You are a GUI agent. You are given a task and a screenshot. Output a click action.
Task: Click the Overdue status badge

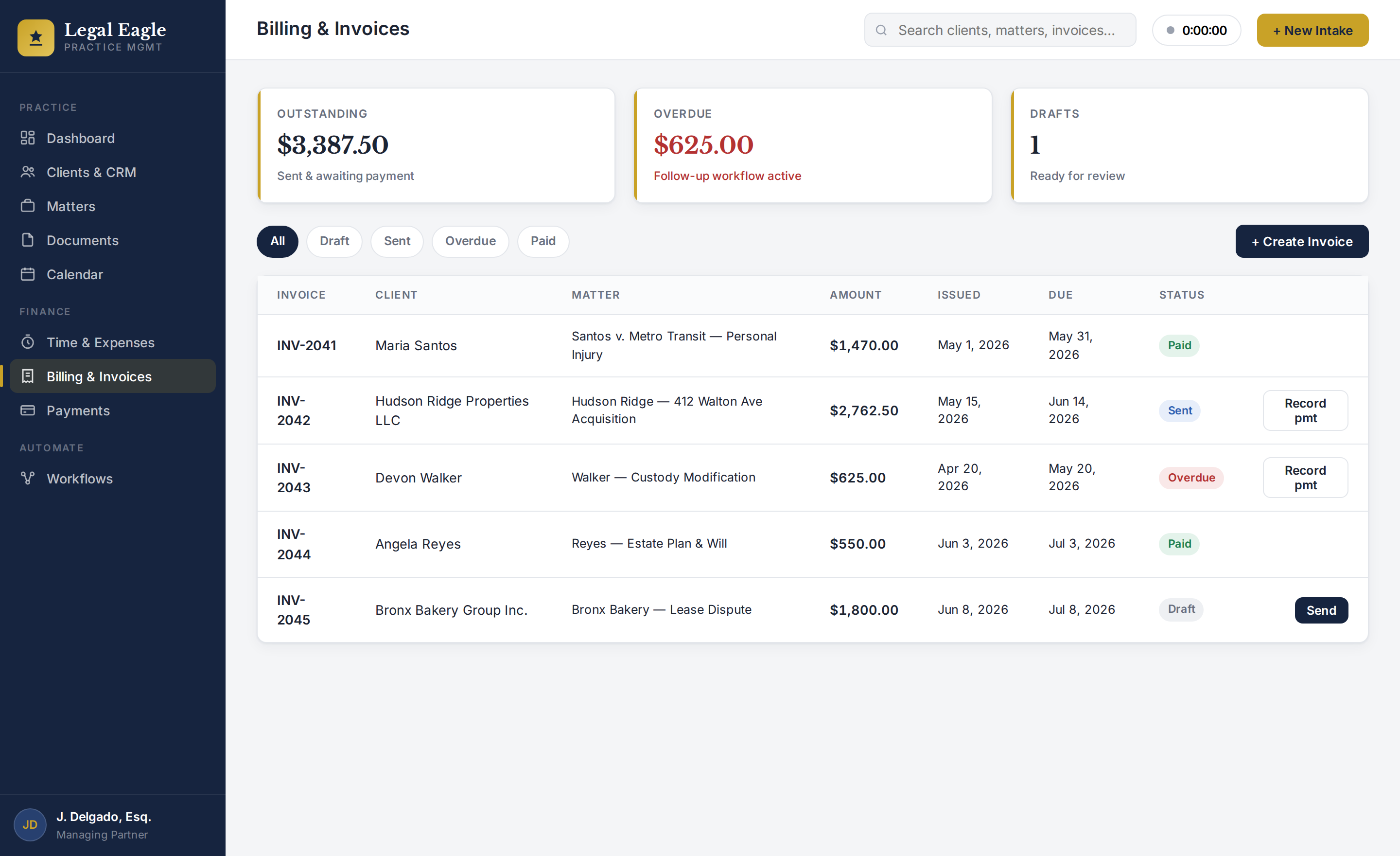pyautogui.click(x=1191, y=478)
